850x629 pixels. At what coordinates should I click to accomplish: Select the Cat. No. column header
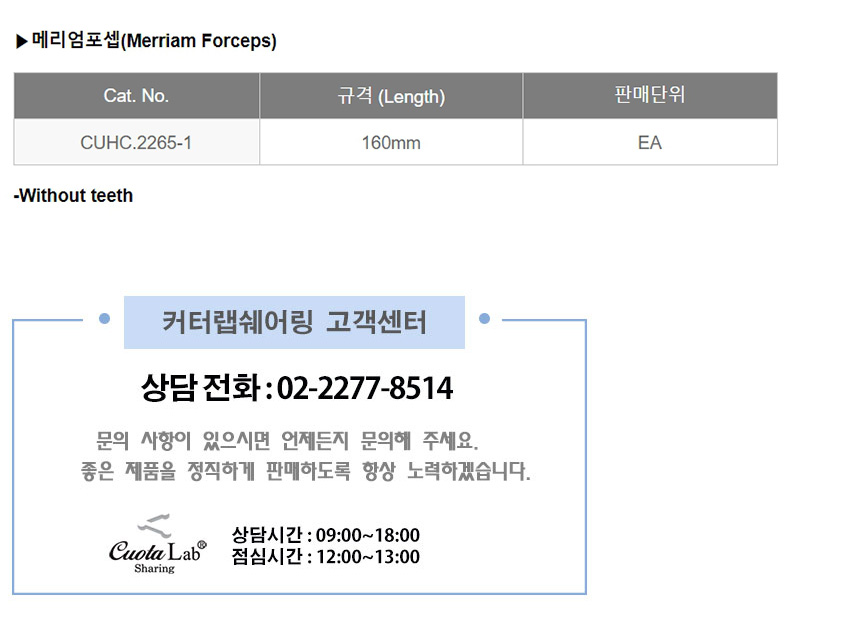pos(136,96)
